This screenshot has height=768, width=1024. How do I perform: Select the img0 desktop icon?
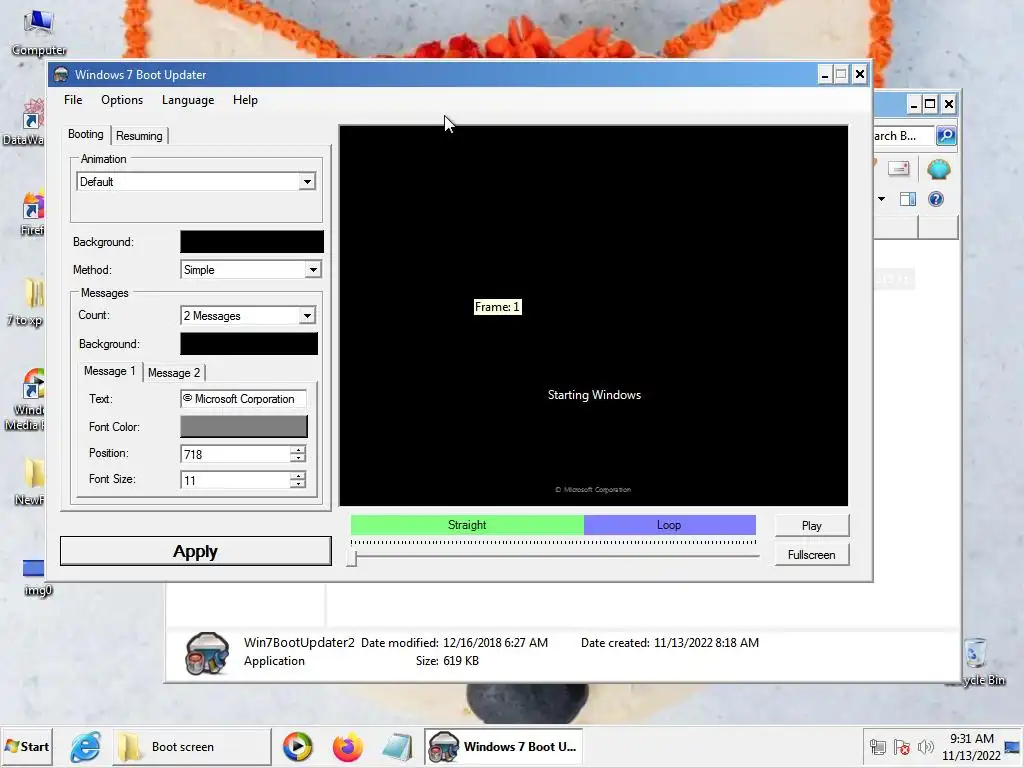tap(36, 577)
